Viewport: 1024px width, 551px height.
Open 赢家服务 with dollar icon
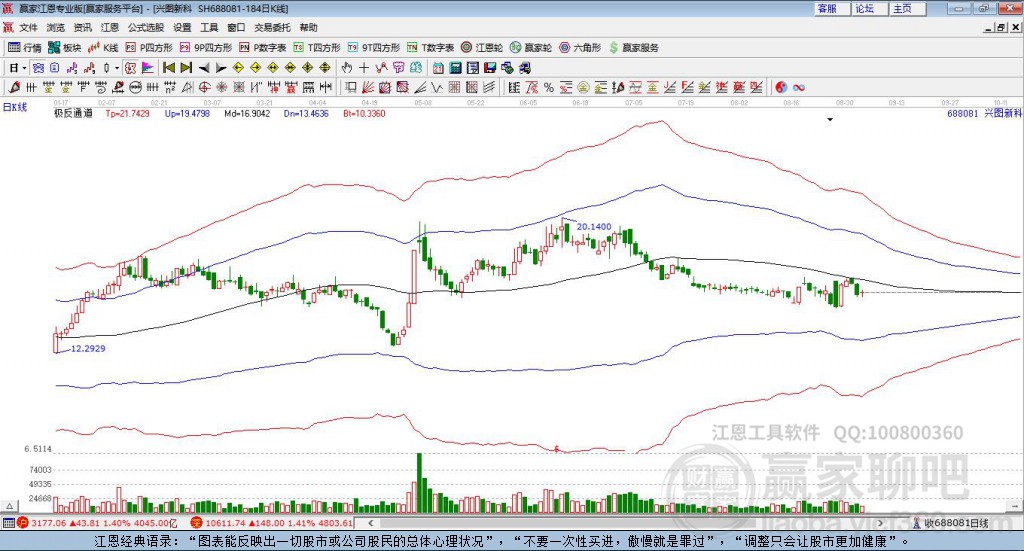634,48
